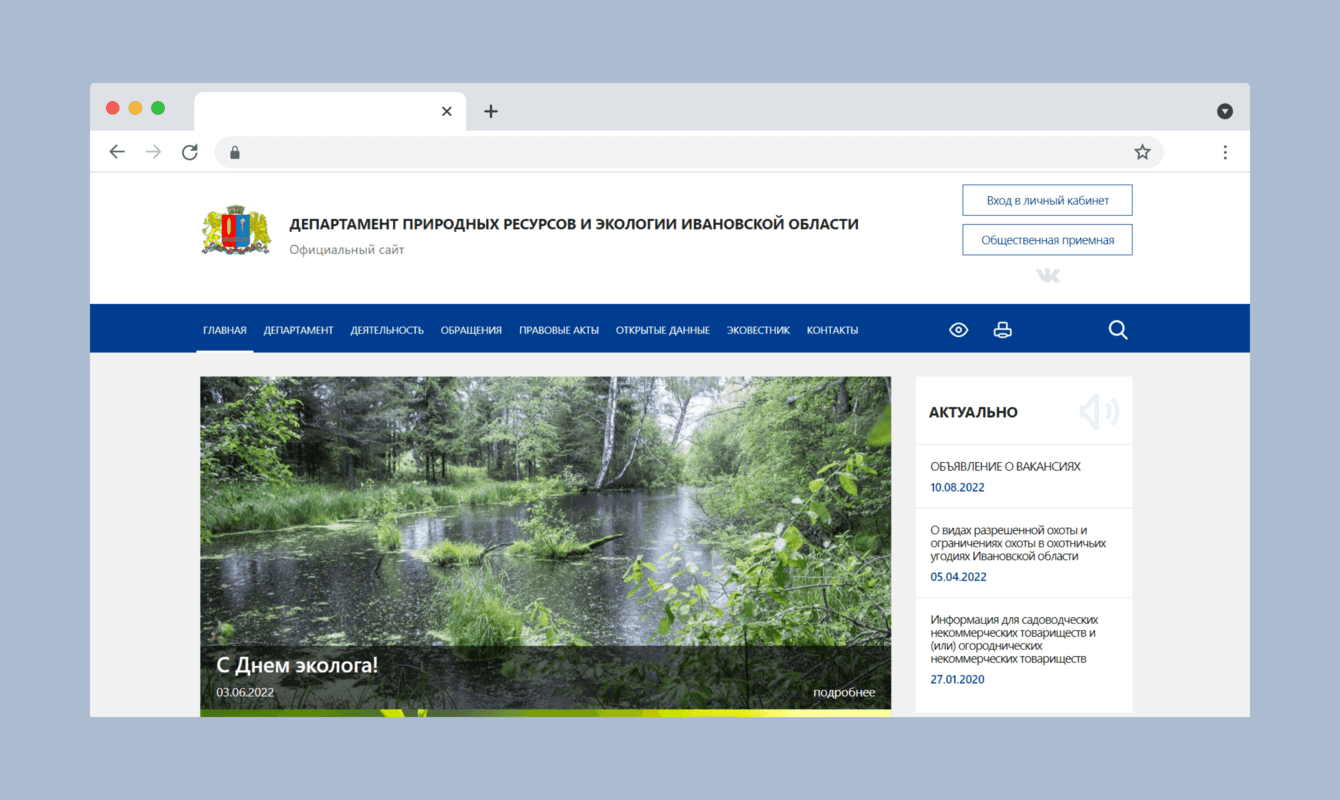
Task: Click the department name header title
Action: click(574, 224)
